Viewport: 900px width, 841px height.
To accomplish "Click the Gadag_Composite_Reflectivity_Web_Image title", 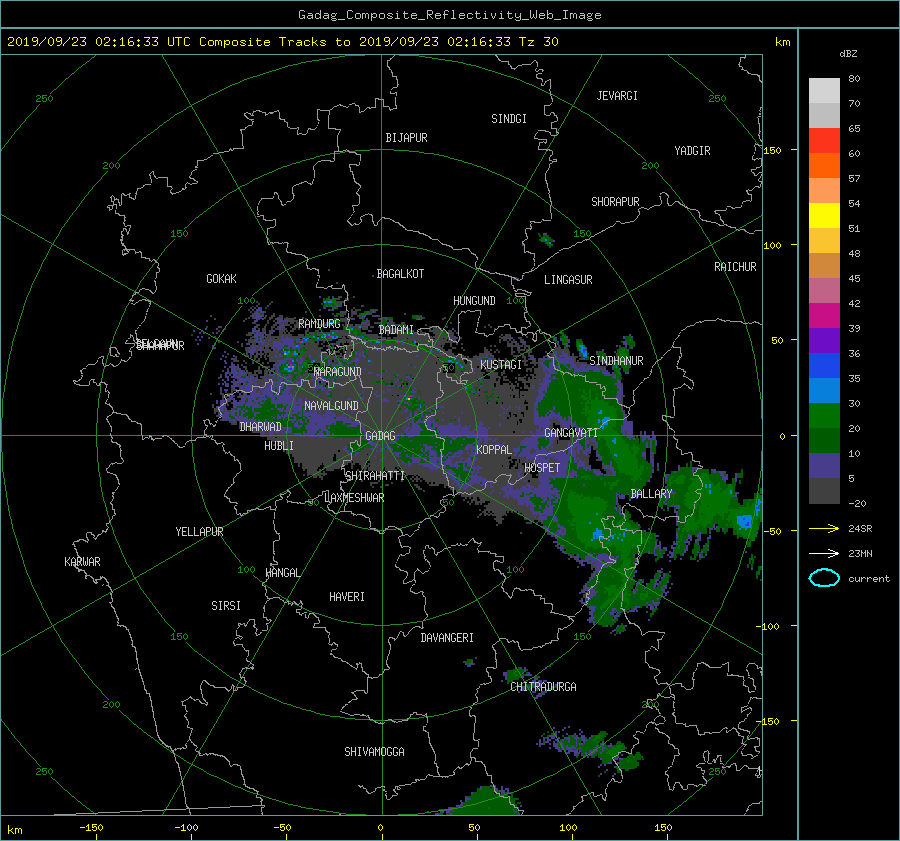I will pos(449,15).
